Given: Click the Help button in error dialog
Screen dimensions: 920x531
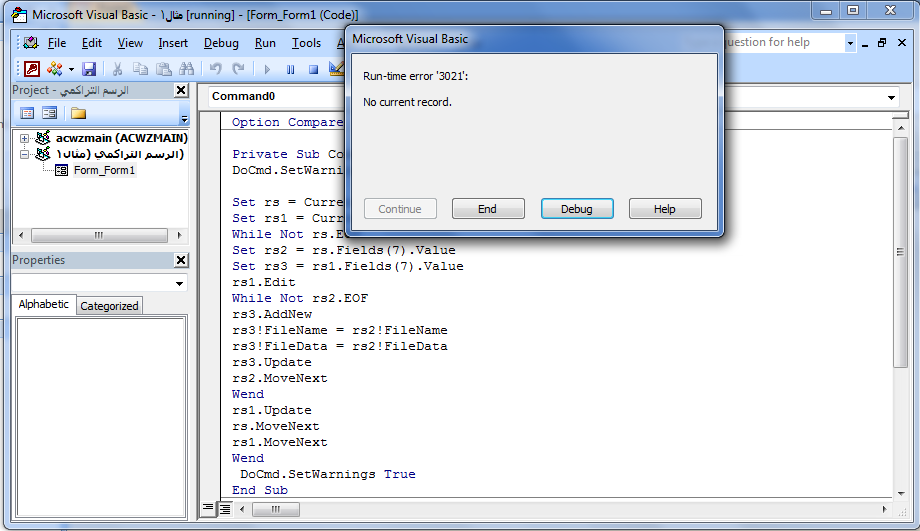Looking at the screenshot, I should click(x=665, y=209).
